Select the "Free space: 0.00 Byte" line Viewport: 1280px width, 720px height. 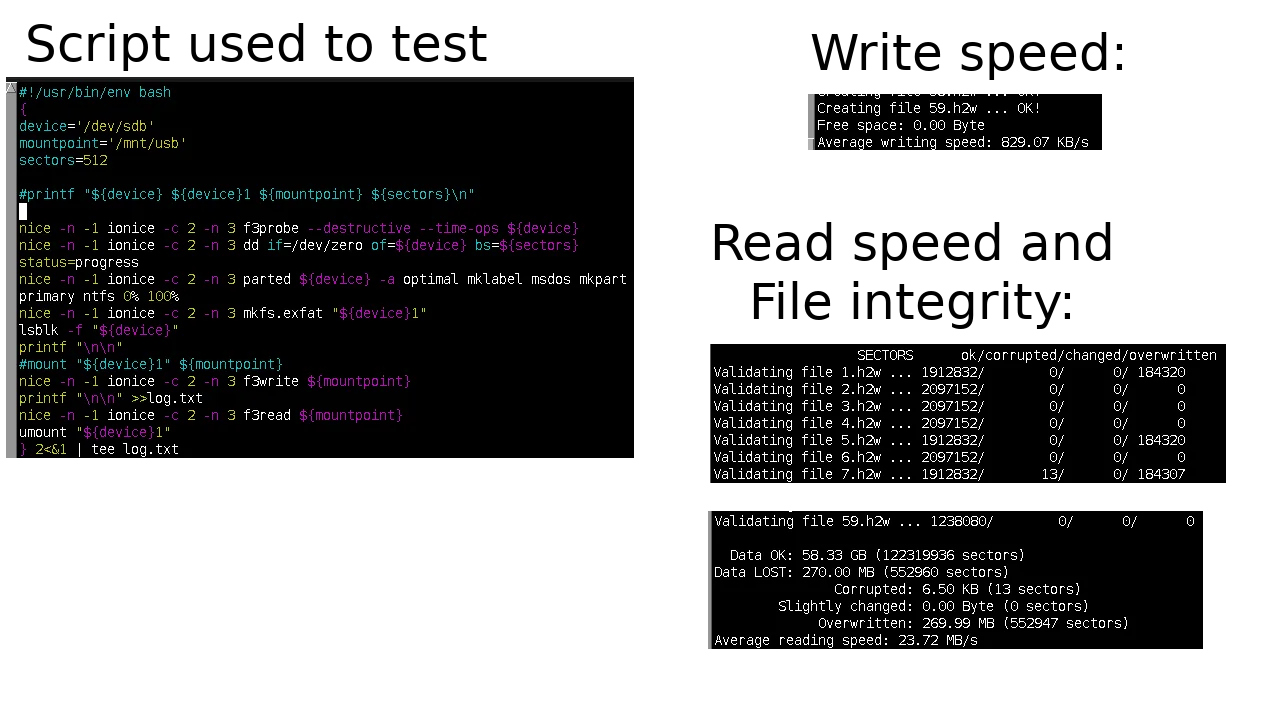pos(901,125)
